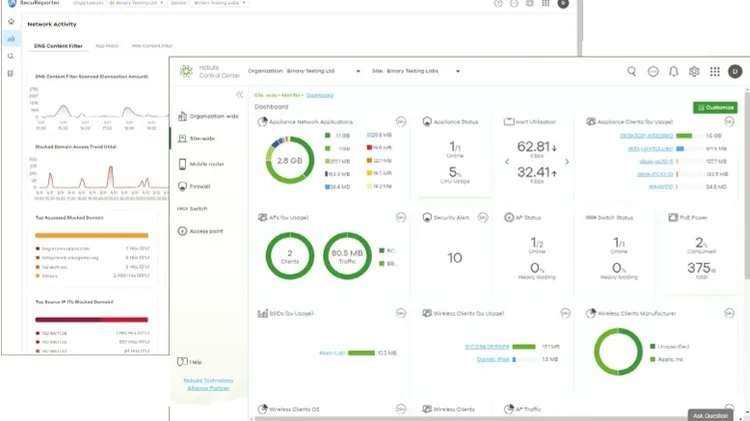Open the apps grid in Nebula header
Screen dimensions: 750x421
point(715,72)
